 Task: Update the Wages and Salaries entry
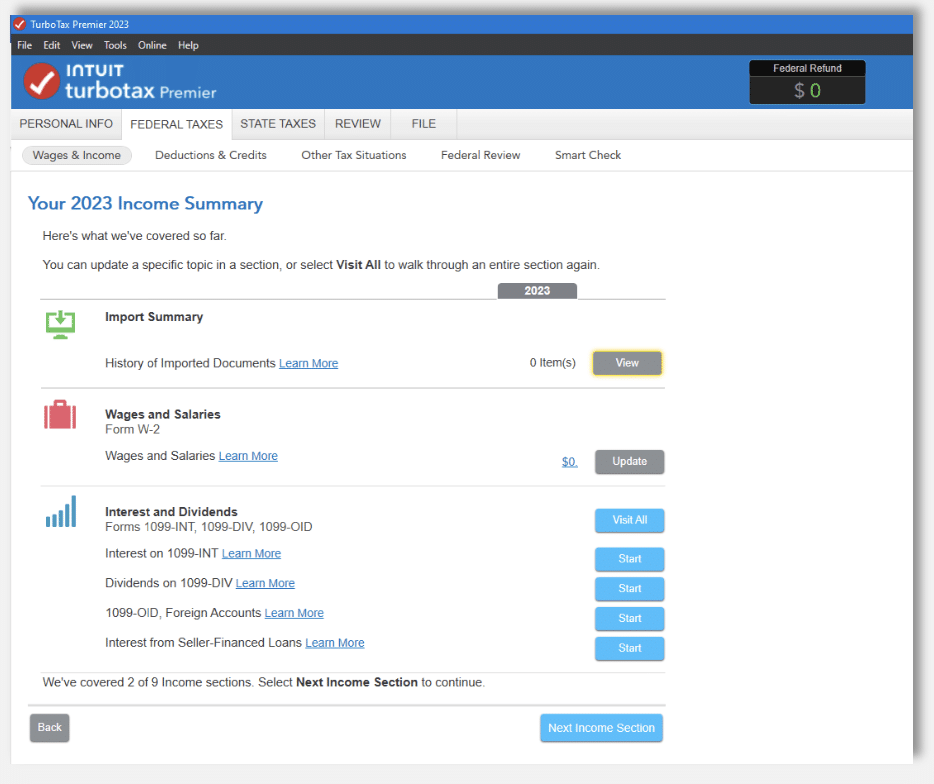(x=629, y=461)
